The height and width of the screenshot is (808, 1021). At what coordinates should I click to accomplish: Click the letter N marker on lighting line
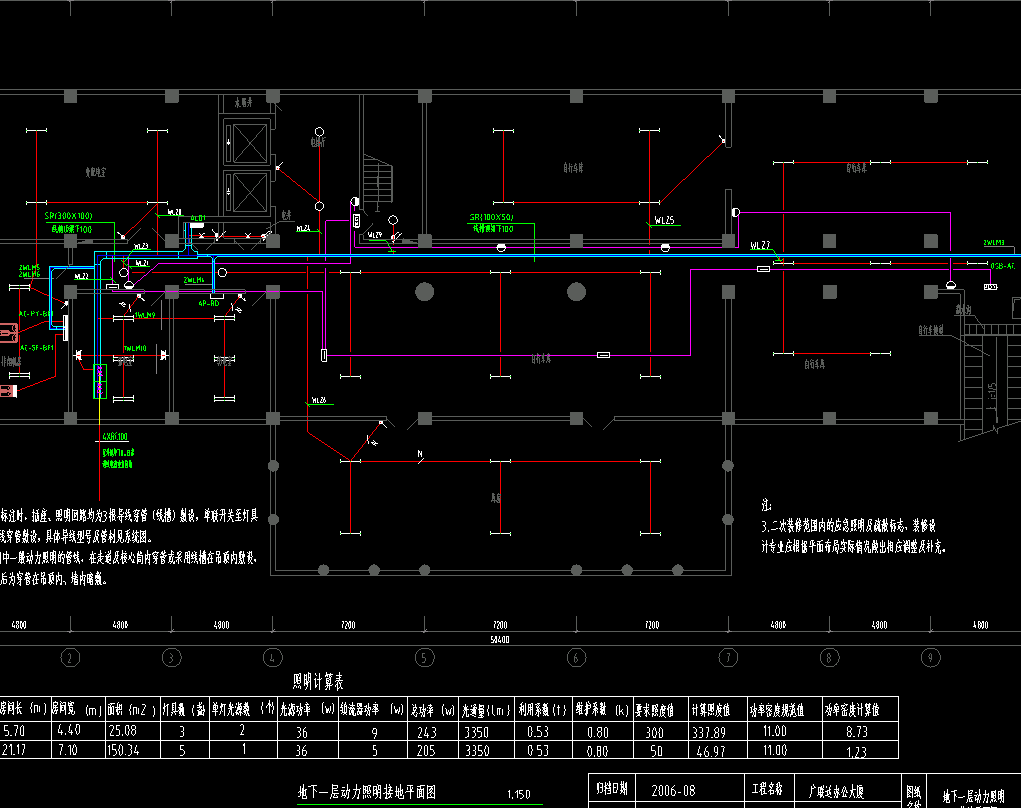[x=420, y=454]
